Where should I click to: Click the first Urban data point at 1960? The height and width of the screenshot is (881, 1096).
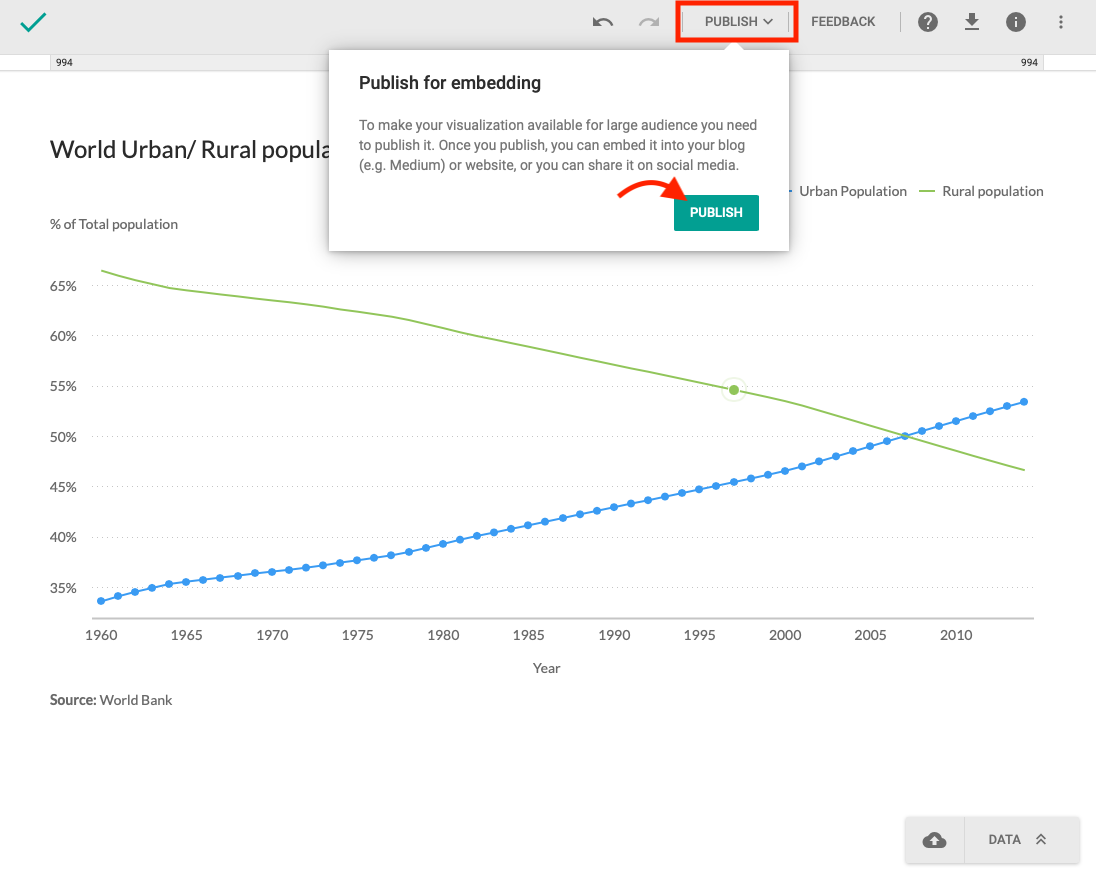coord(101,601)
